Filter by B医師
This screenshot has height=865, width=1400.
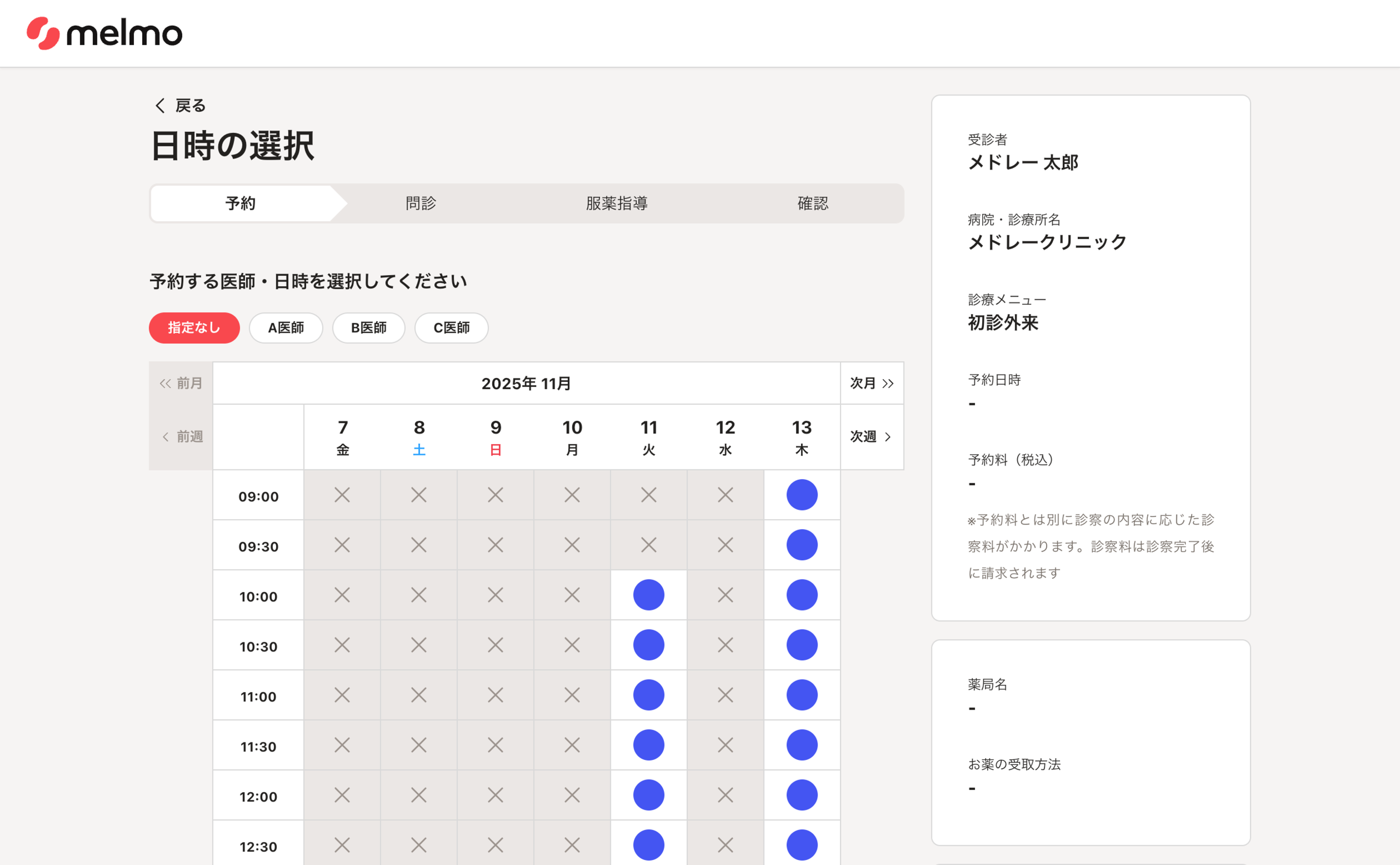[369, 328]
